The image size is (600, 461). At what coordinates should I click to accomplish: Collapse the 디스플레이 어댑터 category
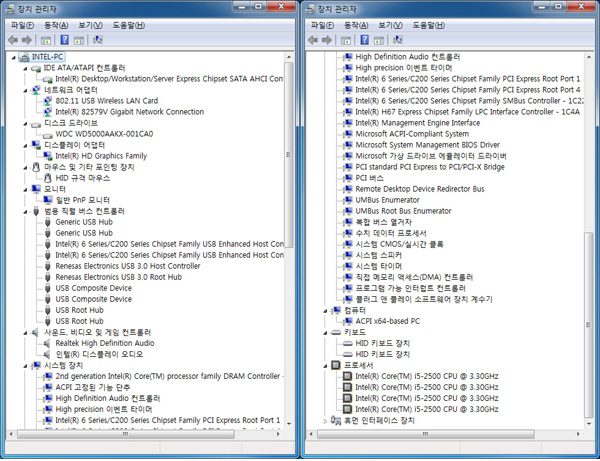click(25, 146)
